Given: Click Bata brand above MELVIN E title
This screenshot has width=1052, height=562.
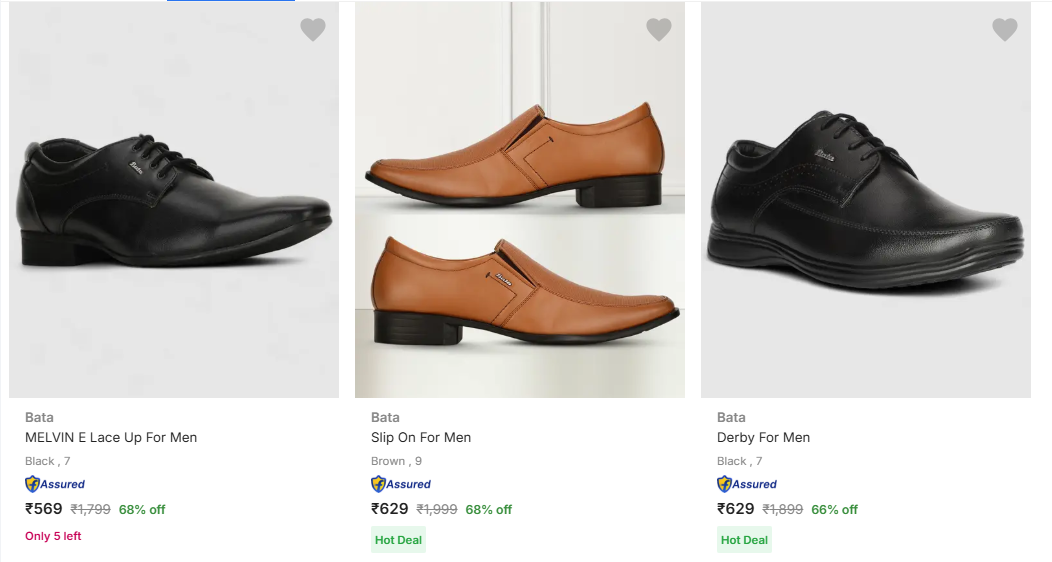Looking at the screenshot, I should click(39, 417).
